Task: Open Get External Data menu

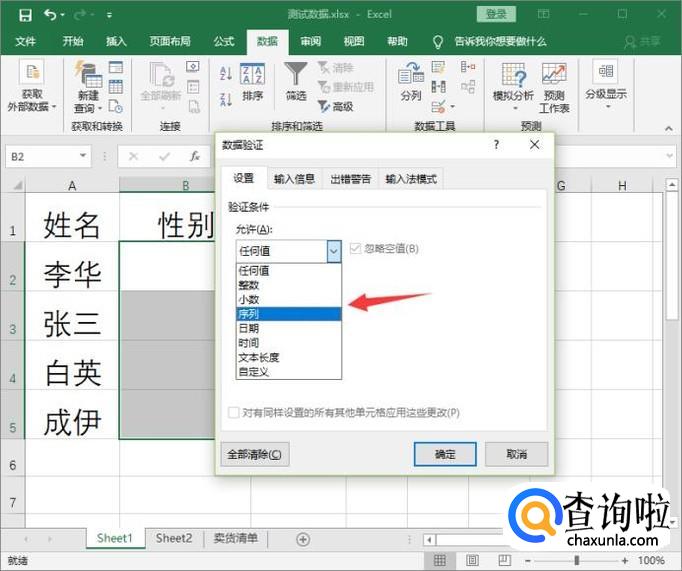Action: 32,87
